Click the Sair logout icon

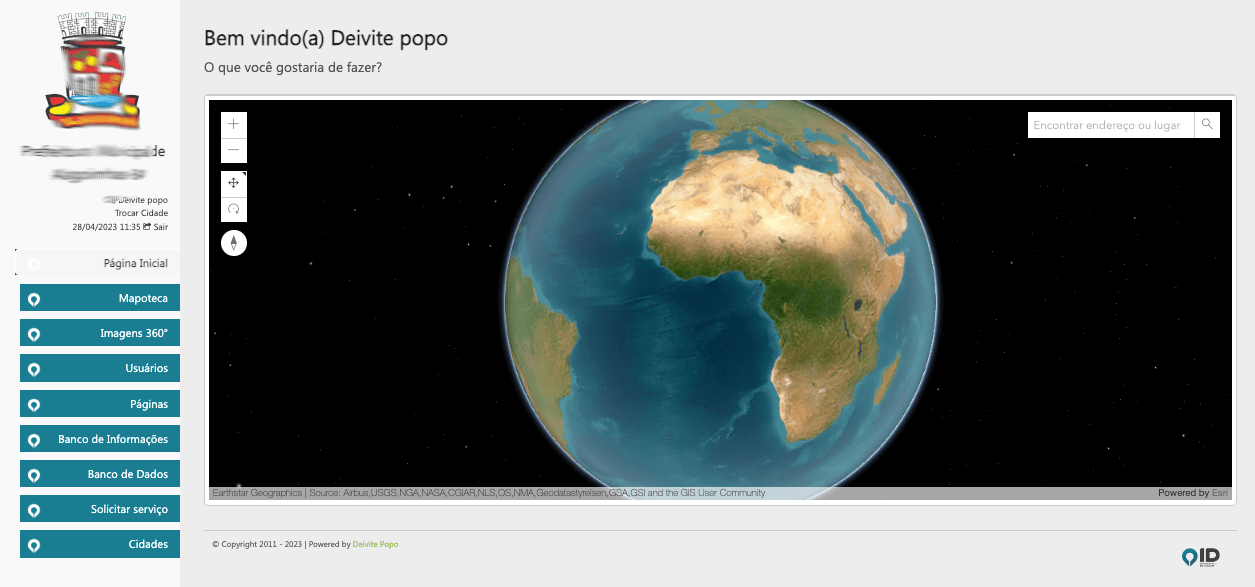click(x=148, y=227)
